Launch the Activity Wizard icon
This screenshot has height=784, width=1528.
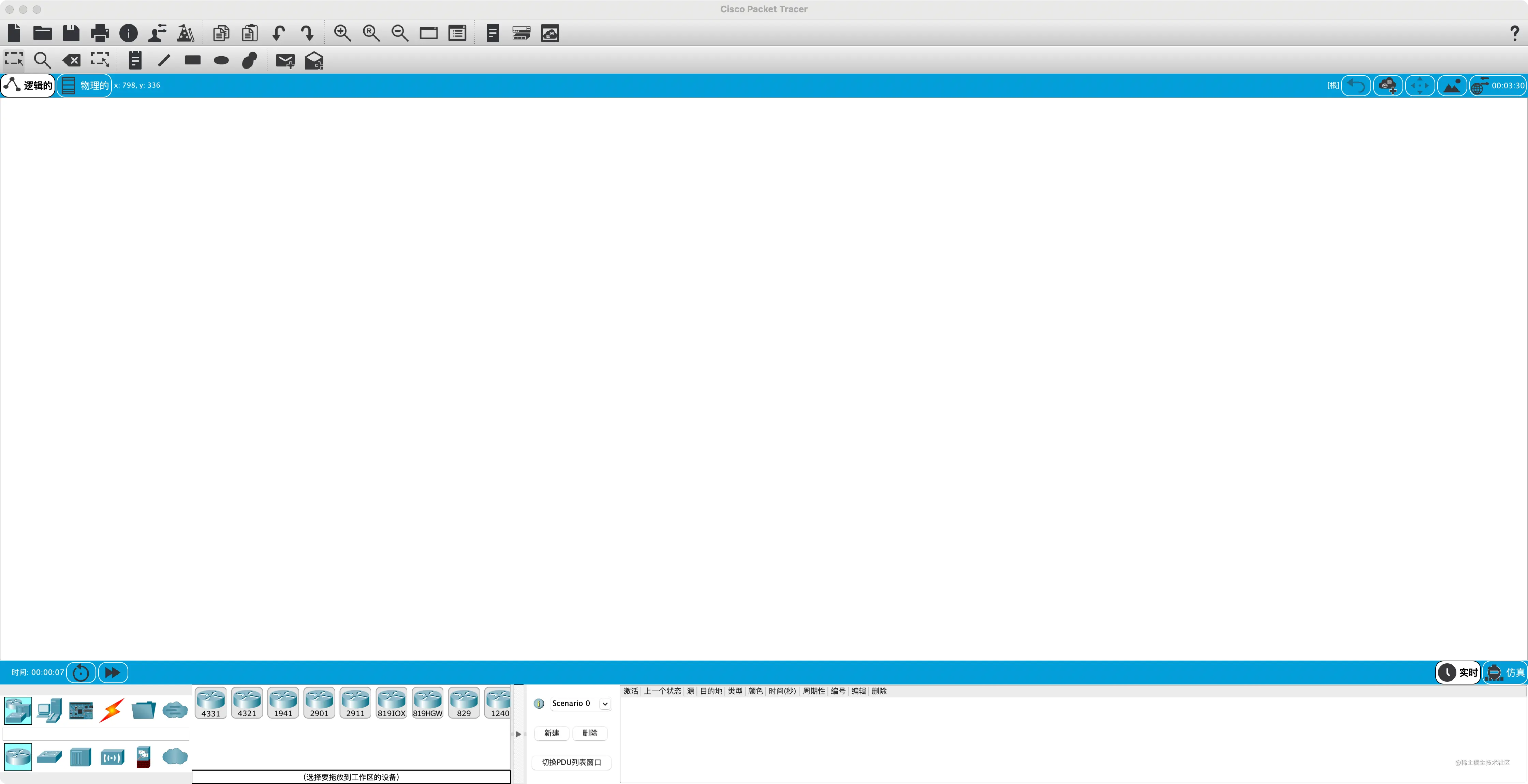coord(186,33)
